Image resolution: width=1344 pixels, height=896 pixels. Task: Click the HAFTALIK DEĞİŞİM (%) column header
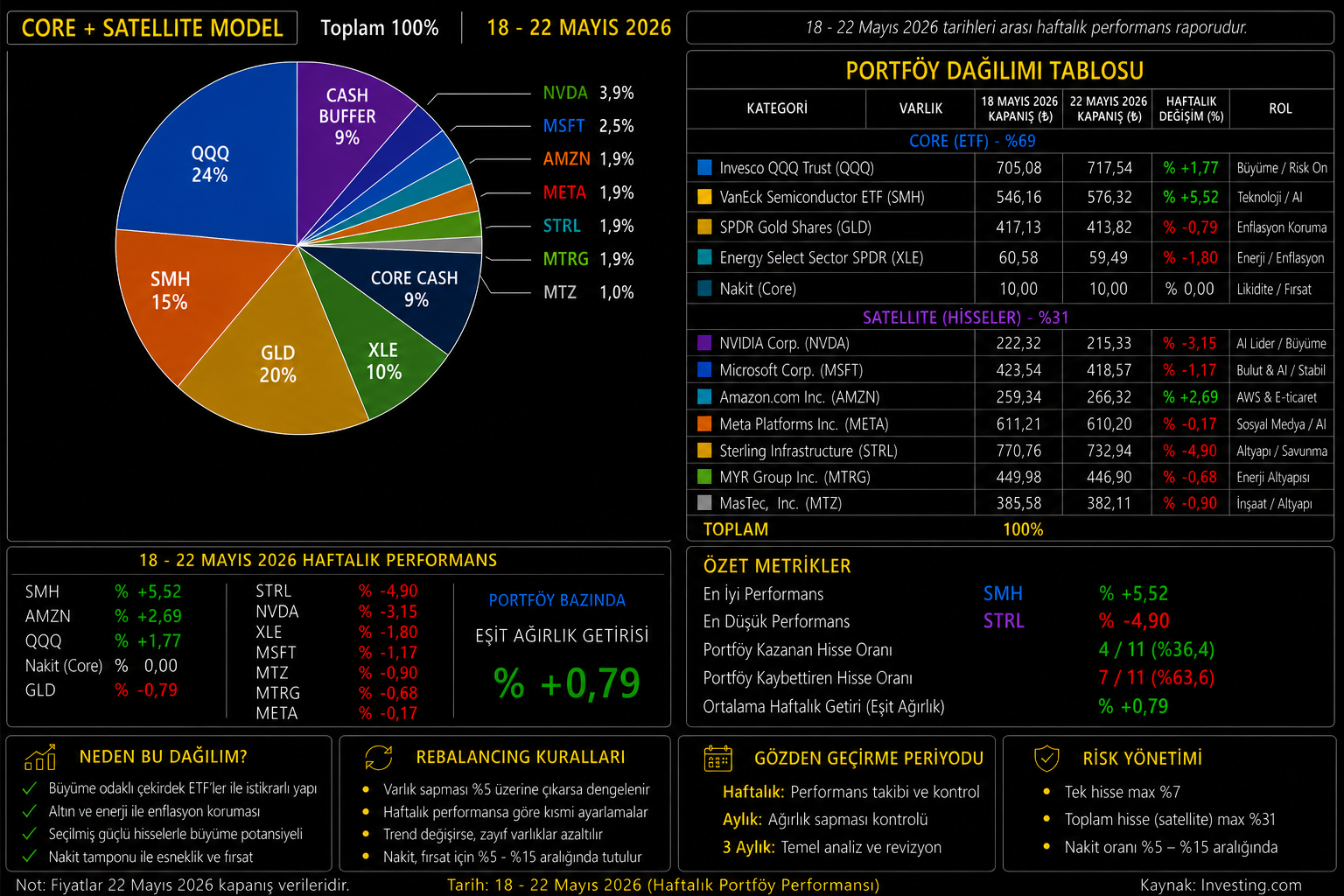[1191, 108]
